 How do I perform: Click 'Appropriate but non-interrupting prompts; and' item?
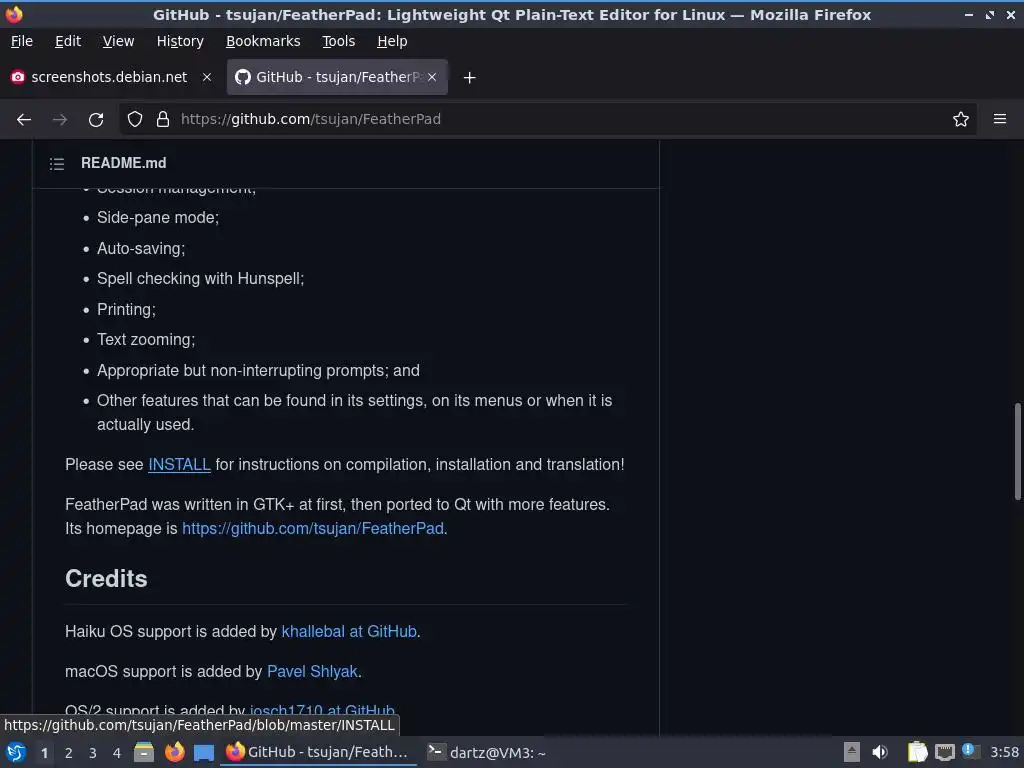point(259,370)
